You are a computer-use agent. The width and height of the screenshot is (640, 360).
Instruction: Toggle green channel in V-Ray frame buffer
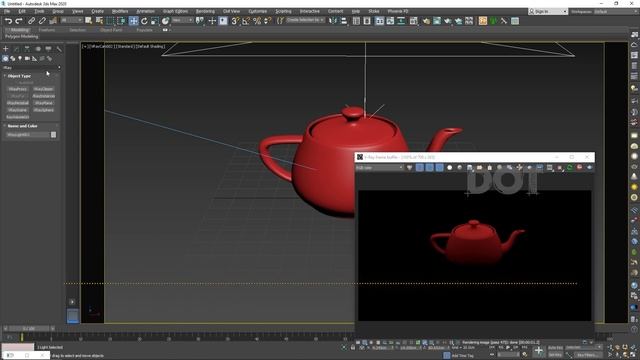429,167
